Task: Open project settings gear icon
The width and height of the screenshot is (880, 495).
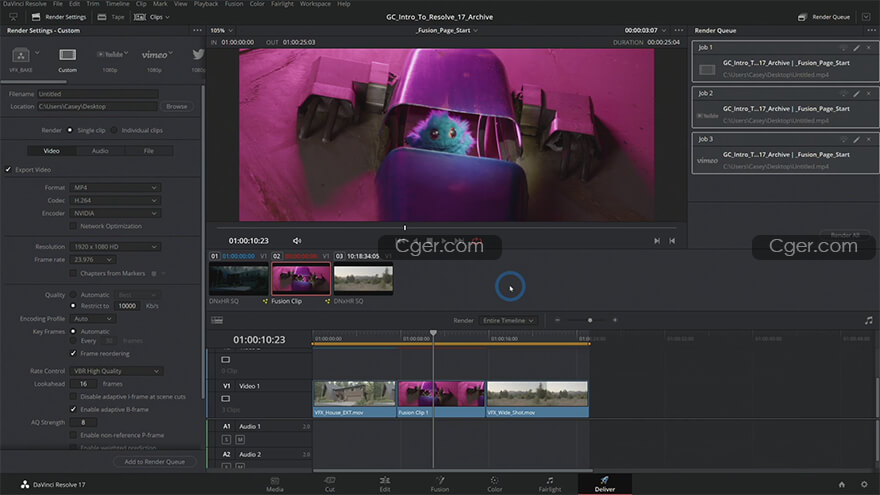Action: [x=864, y=484]
